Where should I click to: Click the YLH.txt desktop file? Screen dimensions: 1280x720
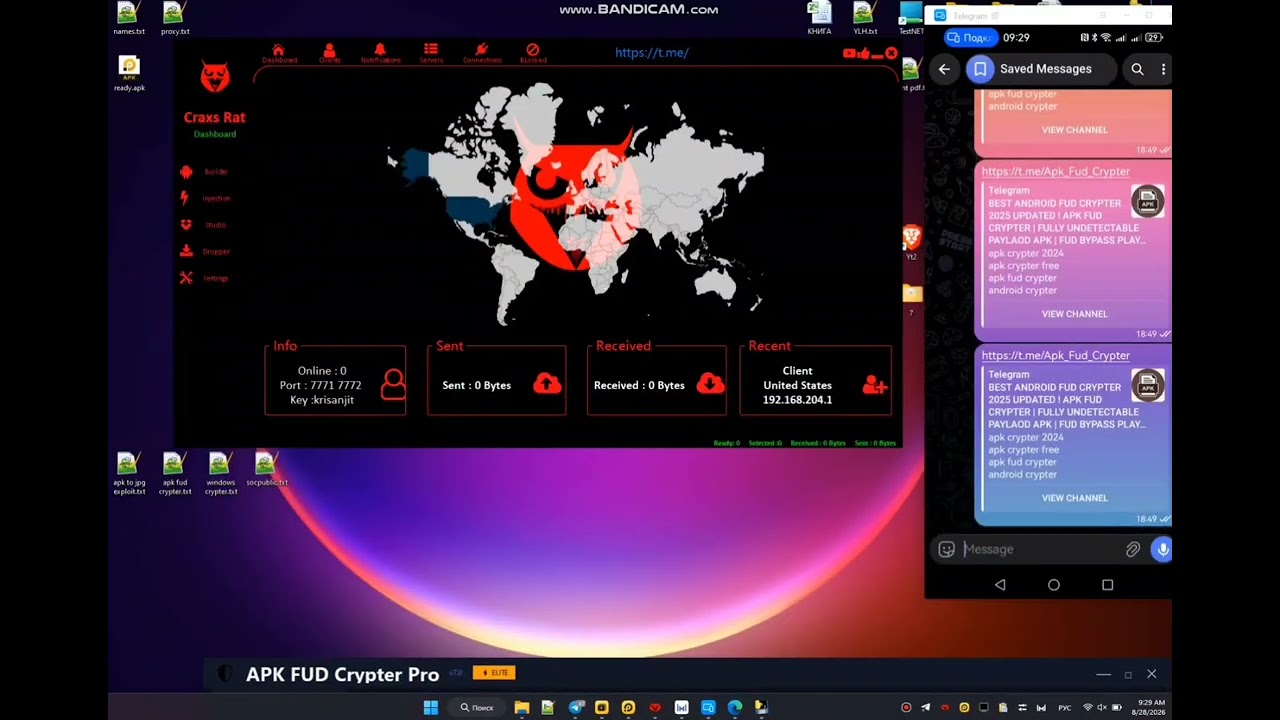pyautogui.click(x=865, y=19)
